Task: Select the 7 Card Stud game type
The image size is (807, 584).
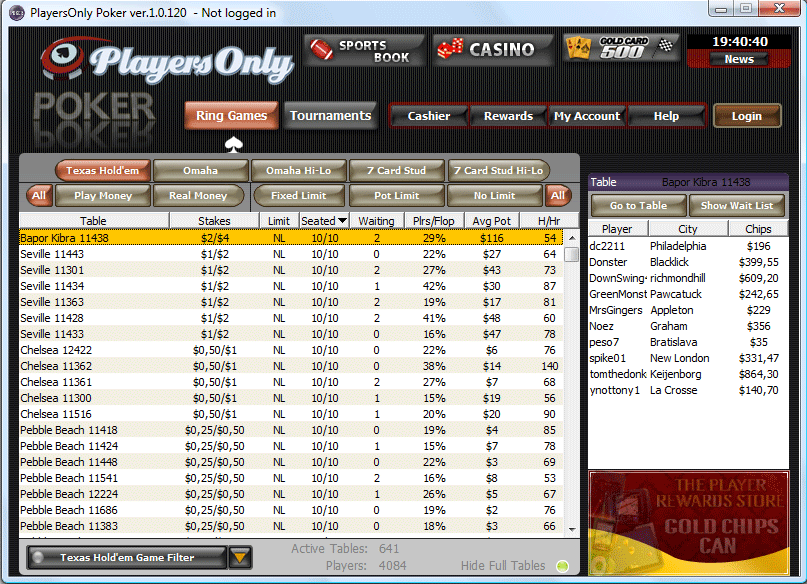Action: pyautogui.click(x=396, y=170)
